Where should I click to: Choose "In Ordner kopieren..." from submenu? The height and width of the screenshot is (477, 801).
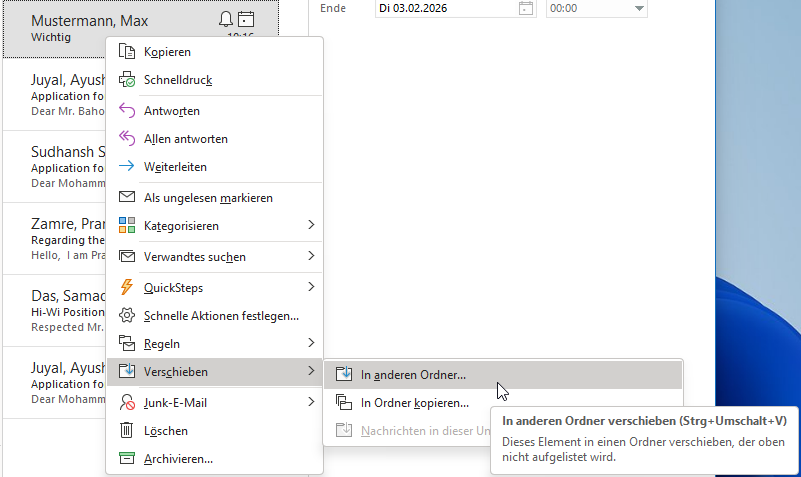tap(414, 403)
